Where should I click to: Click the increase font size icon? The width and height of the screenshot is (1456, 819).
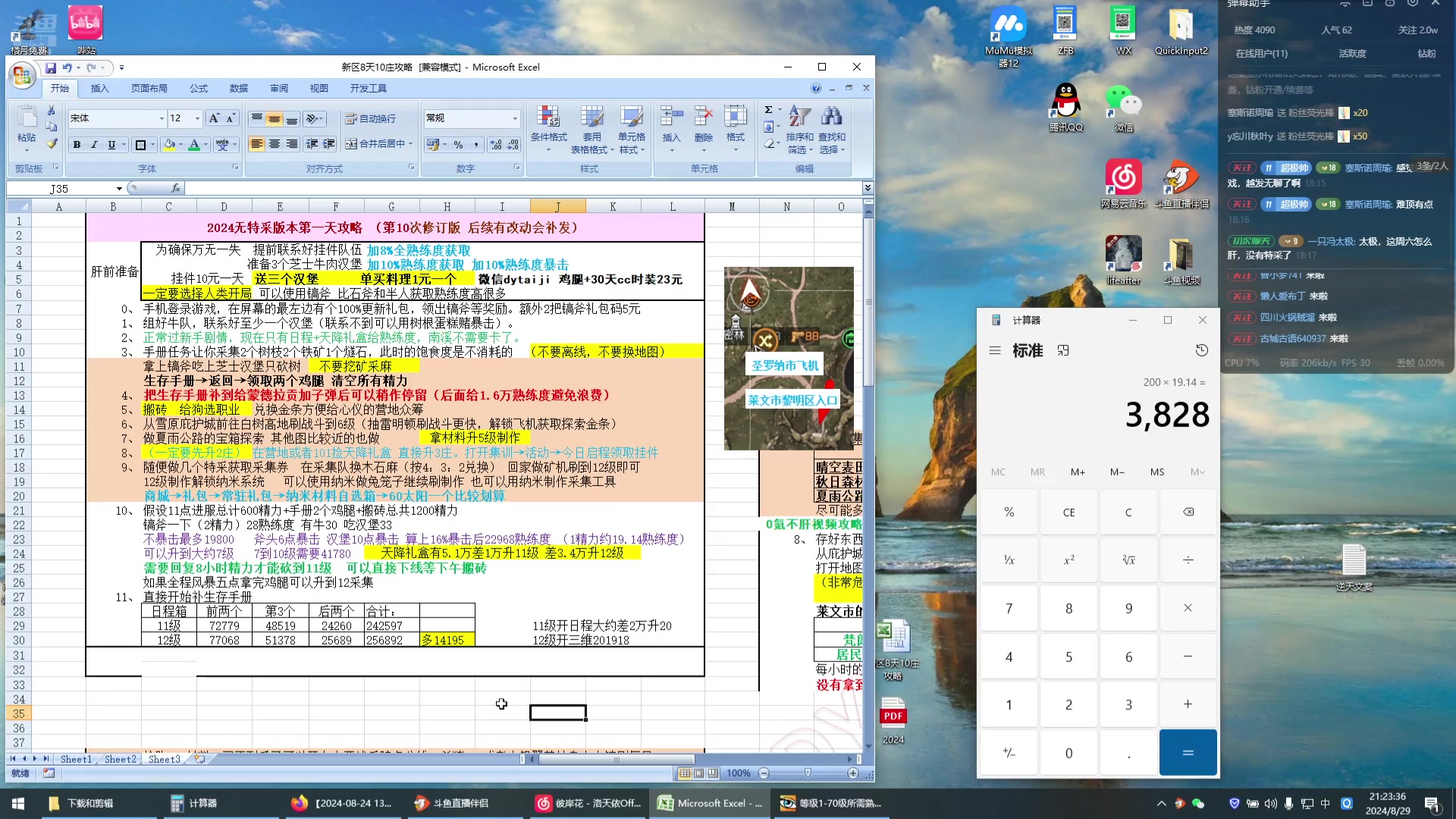pos(214,118)
